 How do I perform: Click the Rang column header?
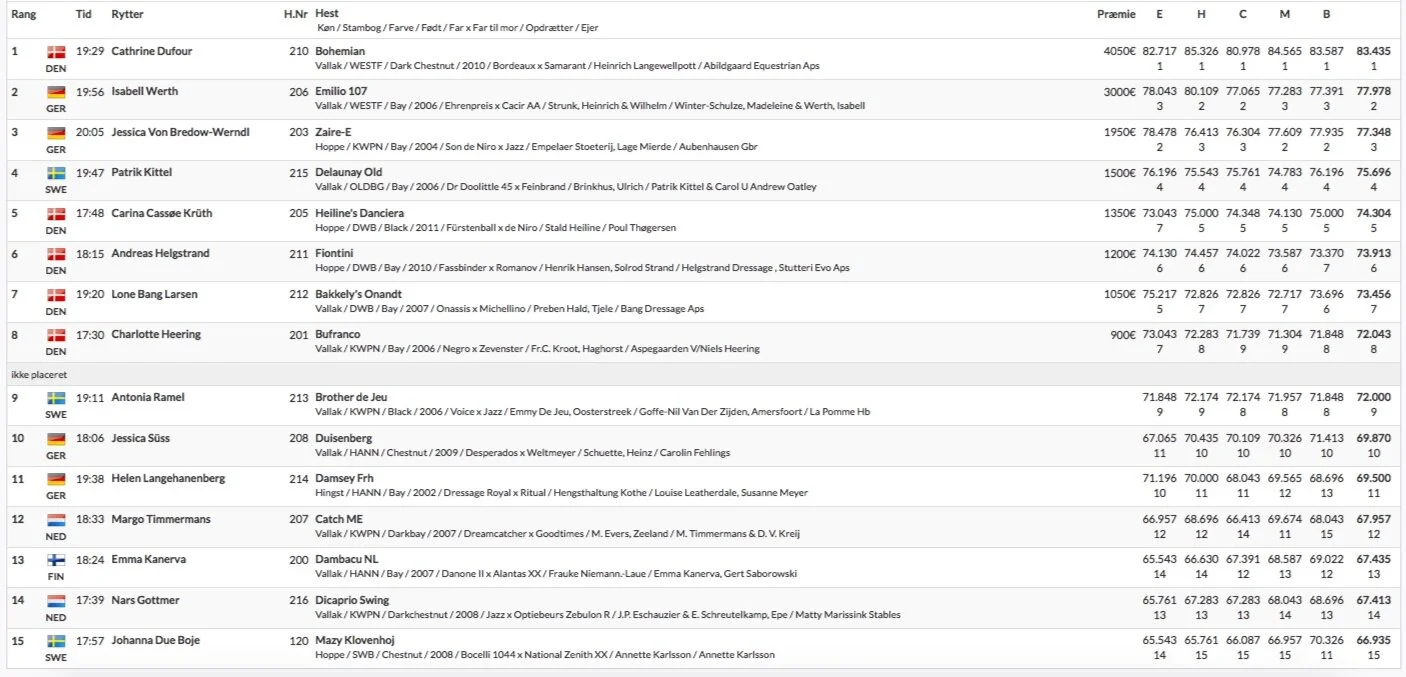point(23,14)
